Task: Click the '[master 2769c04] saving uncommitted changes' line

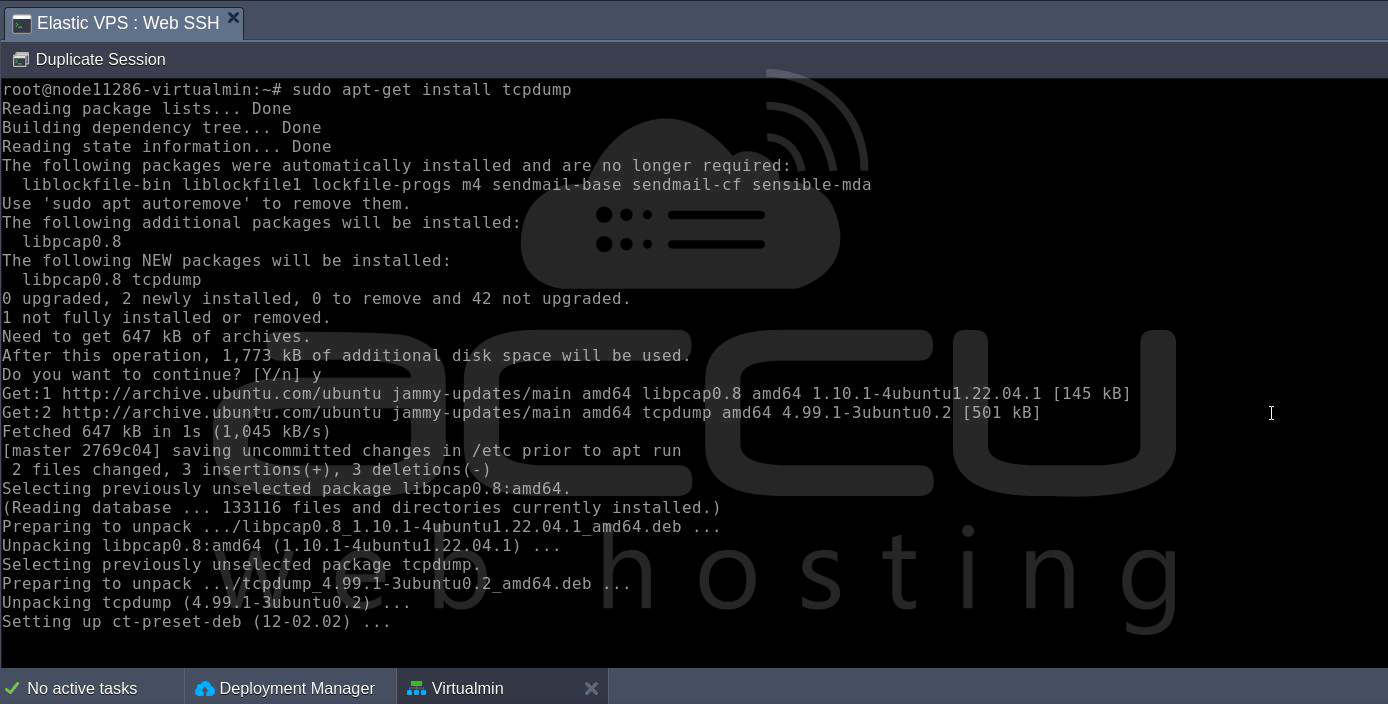Action: (342, 451)
